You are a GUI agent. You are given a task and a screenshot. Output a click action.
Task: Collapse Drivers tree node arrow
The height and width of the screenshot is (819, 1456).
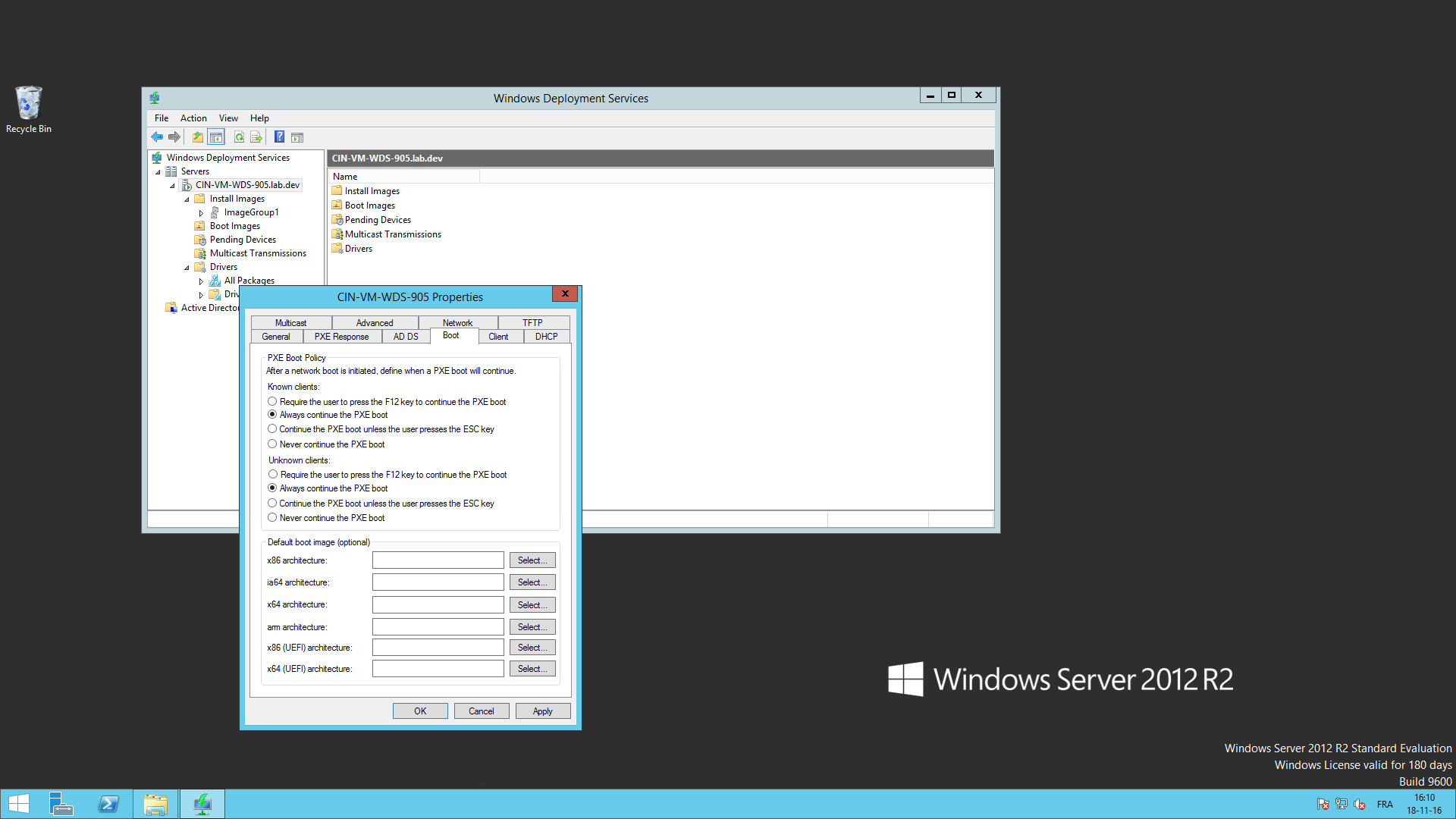pos(187,268)
